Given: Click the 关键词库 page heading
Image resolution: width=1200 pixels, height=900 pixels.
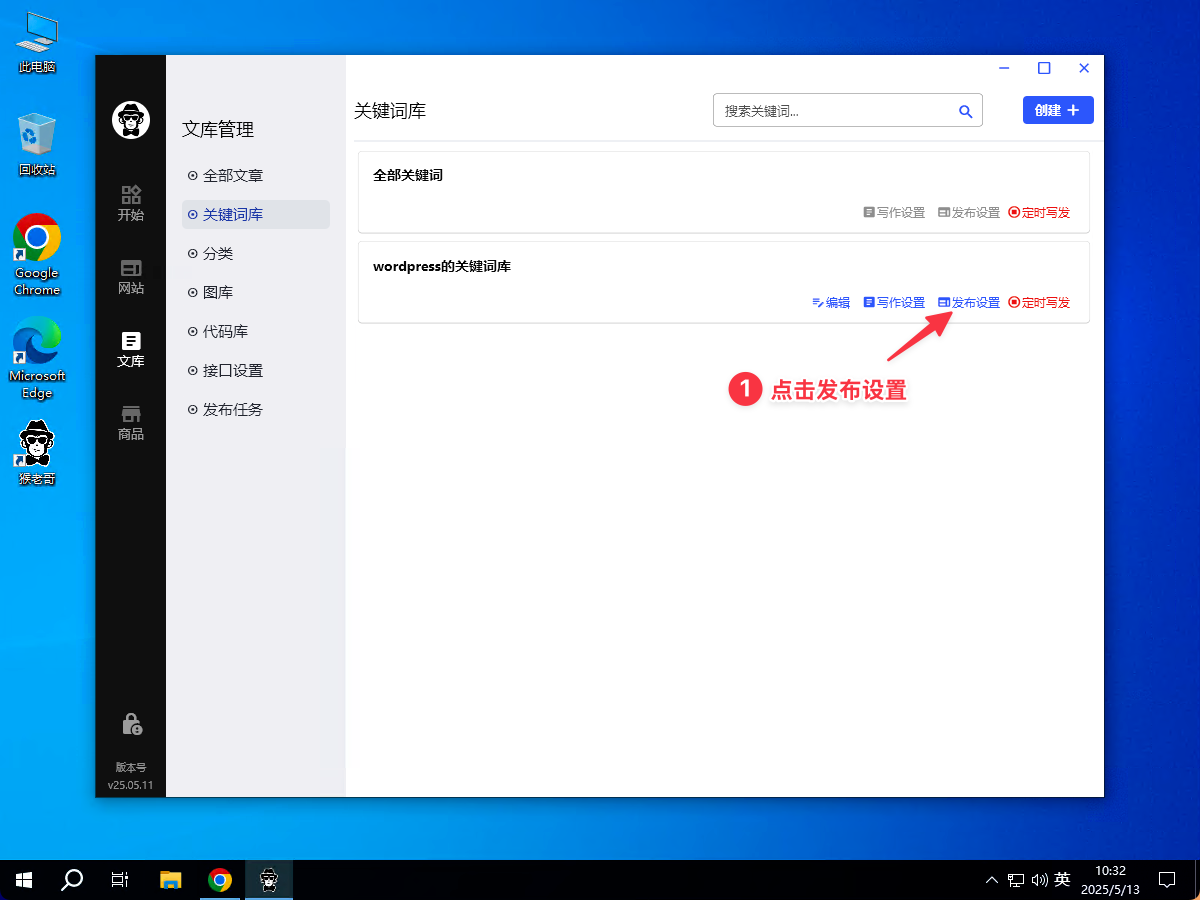Looking at the screenshot, I should point(390,111).
